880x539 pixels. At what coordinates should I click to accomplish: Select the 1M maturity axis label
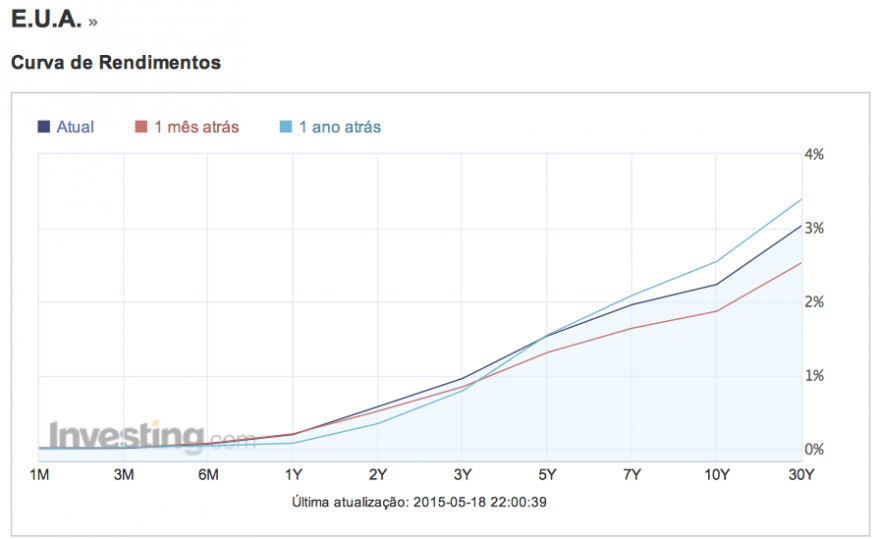(40, 474)
